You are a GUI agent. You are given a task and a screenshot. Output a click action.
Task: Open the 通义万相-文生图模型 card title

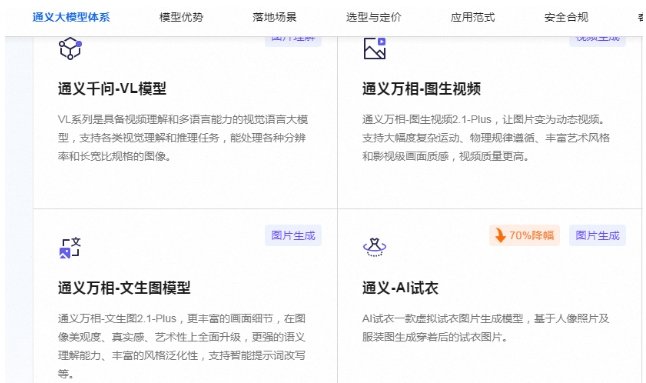tap(124, 288)
